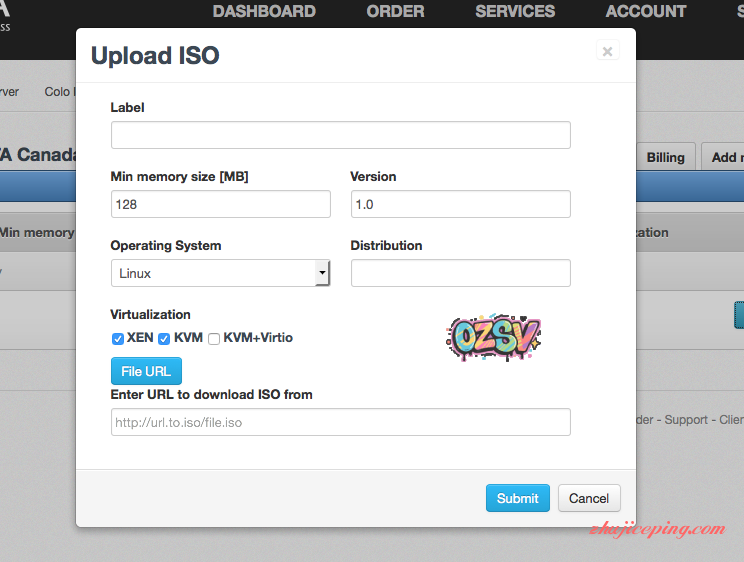Image resolution: width=744 pixels, height=562 pixels.
Task: Open the ORDER menu item
Action: click(395, 12)
